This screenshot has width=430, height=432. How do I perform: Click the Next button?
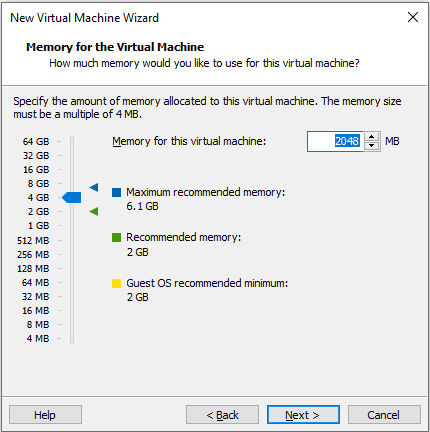pos(303,415)
